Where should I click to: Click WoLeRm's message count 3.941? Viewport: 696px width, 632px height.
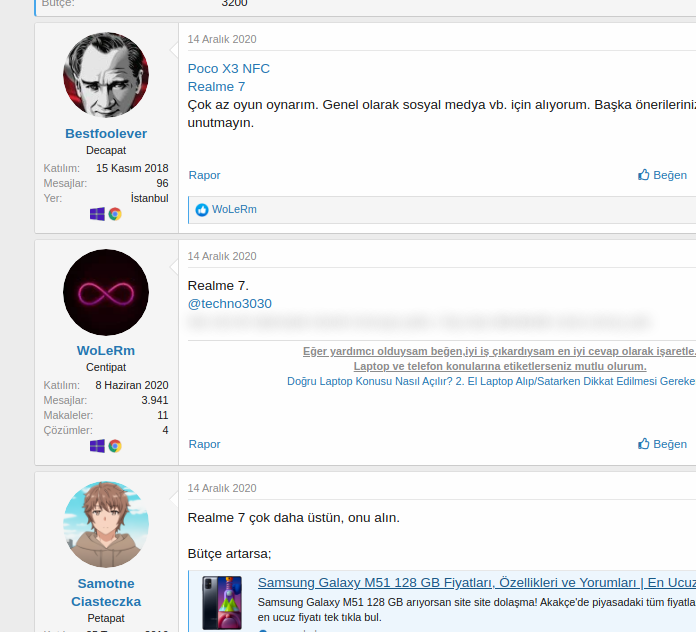click(155, 400)
